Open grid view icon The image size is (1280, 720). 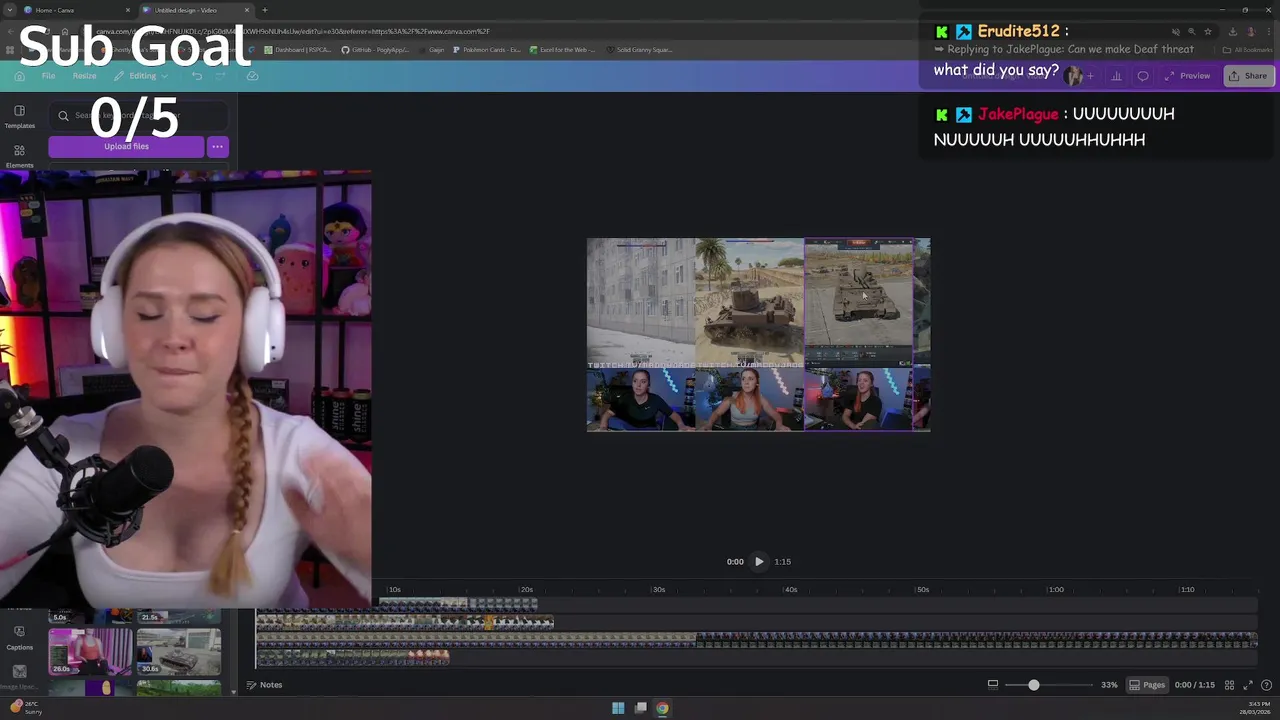(1230, 685)
